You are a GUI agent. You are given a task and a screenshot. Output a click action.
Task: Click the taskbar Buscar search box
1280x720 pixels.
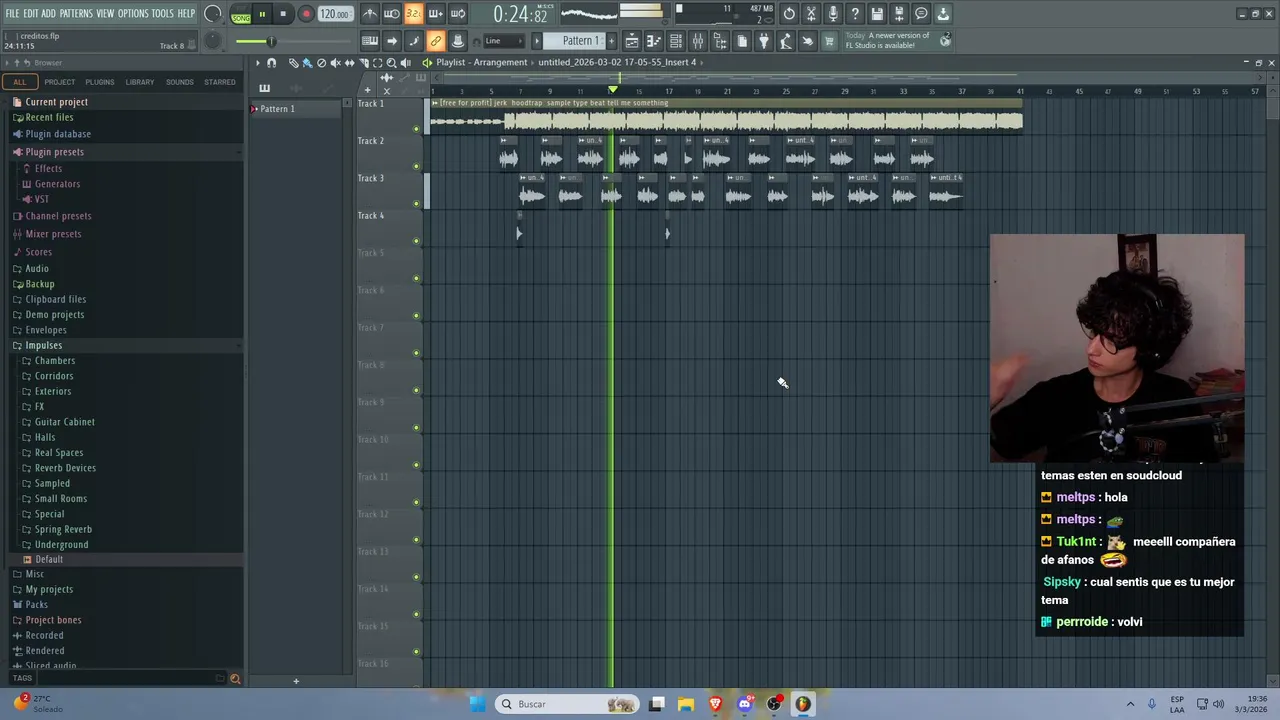pyautogui.click(x=567, y=704)
